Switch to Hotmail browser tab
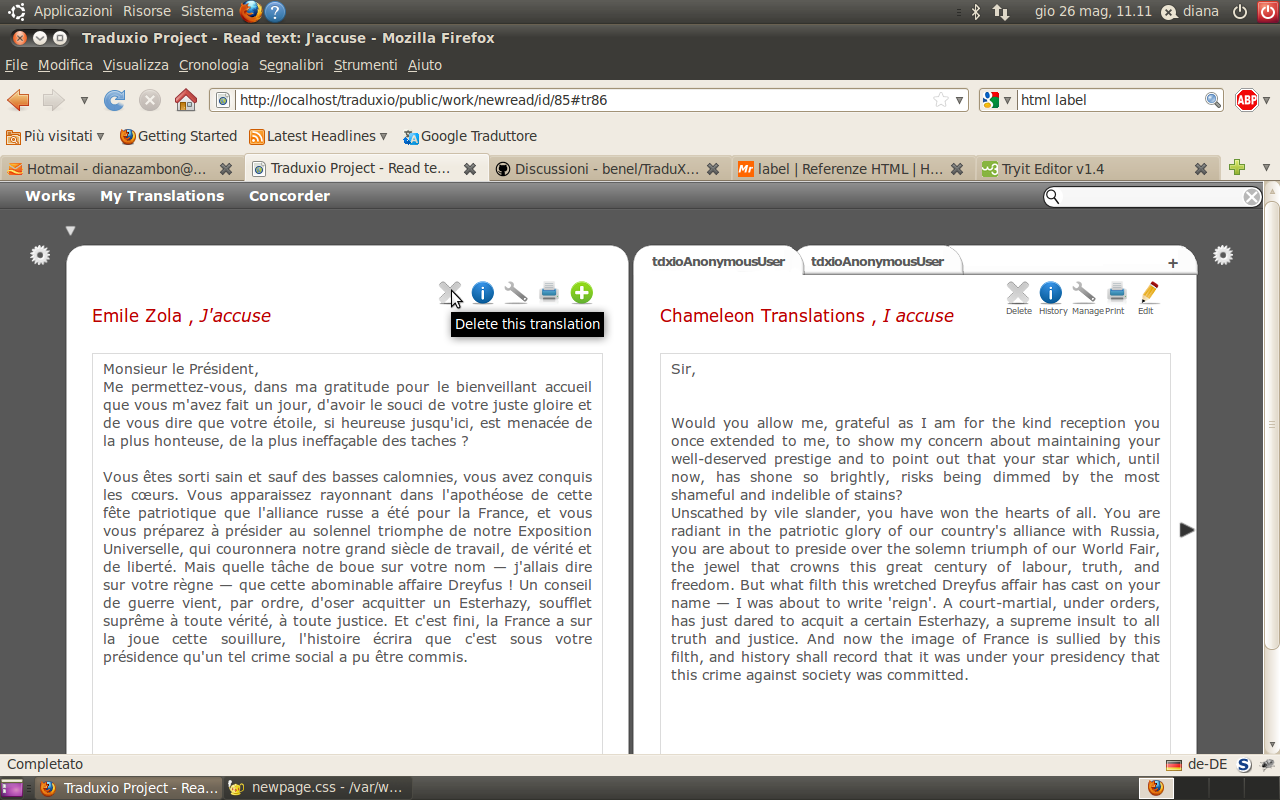This screenshot has width=1280, height=800. click(120, 168)
